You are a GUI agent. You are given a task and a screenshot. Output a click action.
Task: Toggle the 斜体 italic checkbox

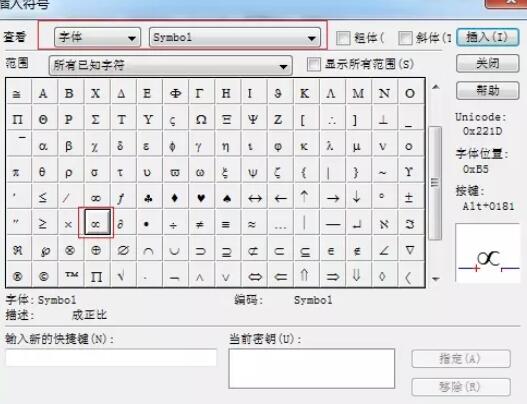tap(405, 38)
